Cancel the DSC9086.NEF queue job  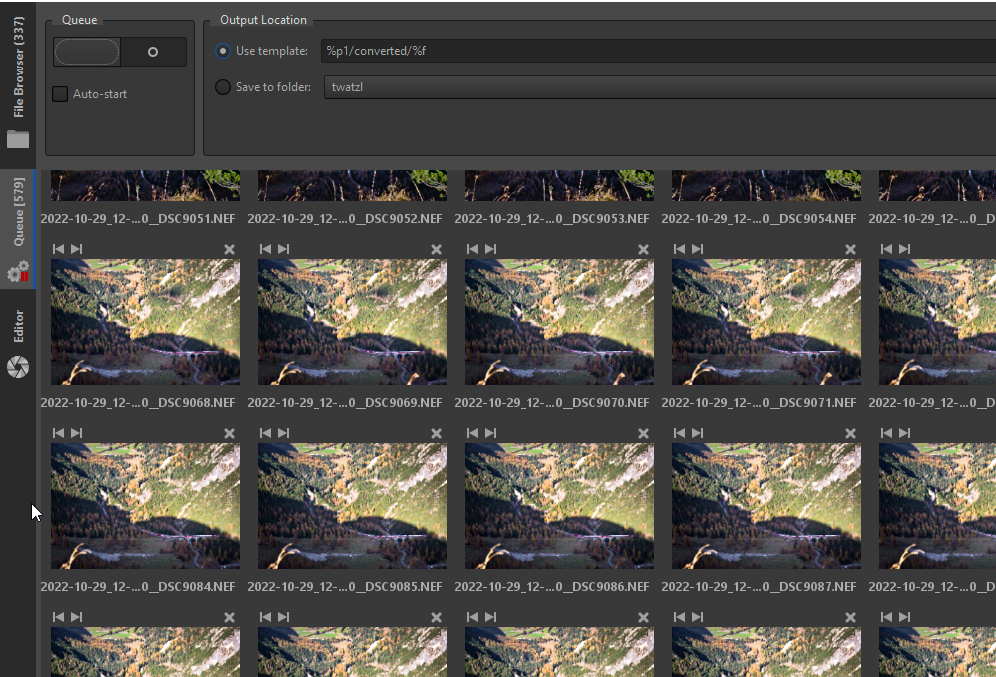[x=643, y=433]
